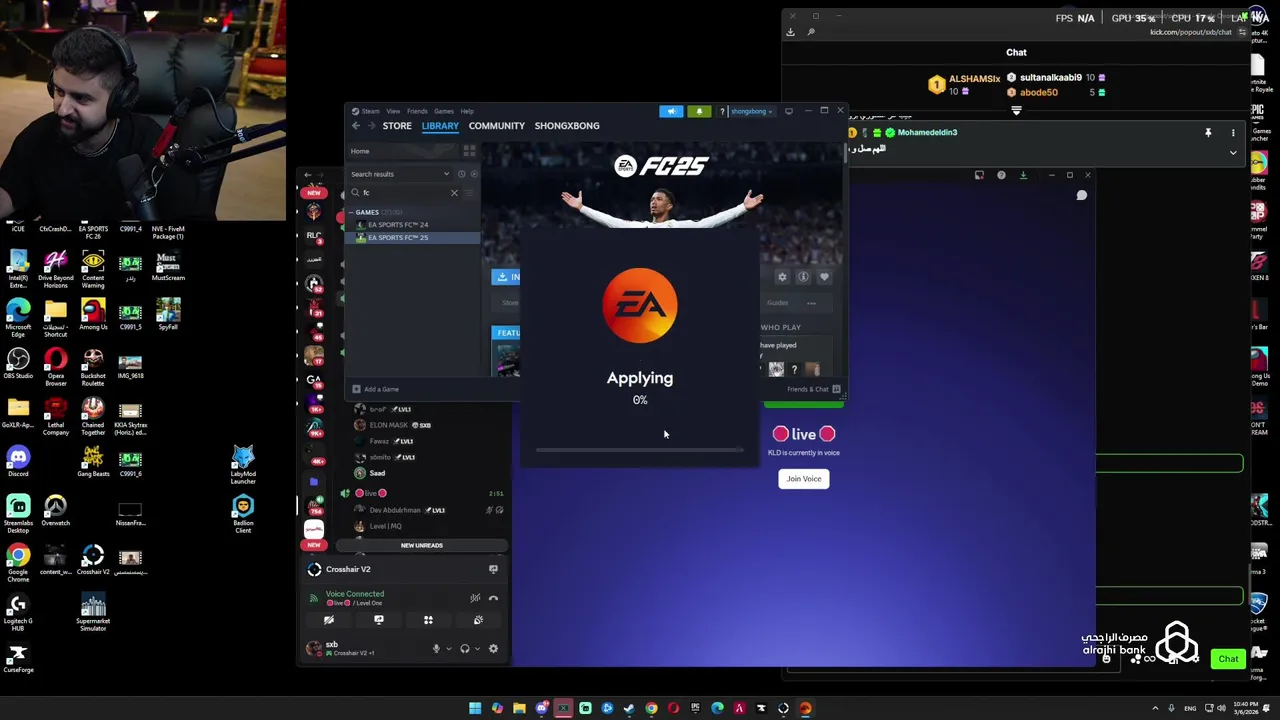The image size is (1280, 720).
Task: Open Friends & Chat in Steam
Action: 813,389
